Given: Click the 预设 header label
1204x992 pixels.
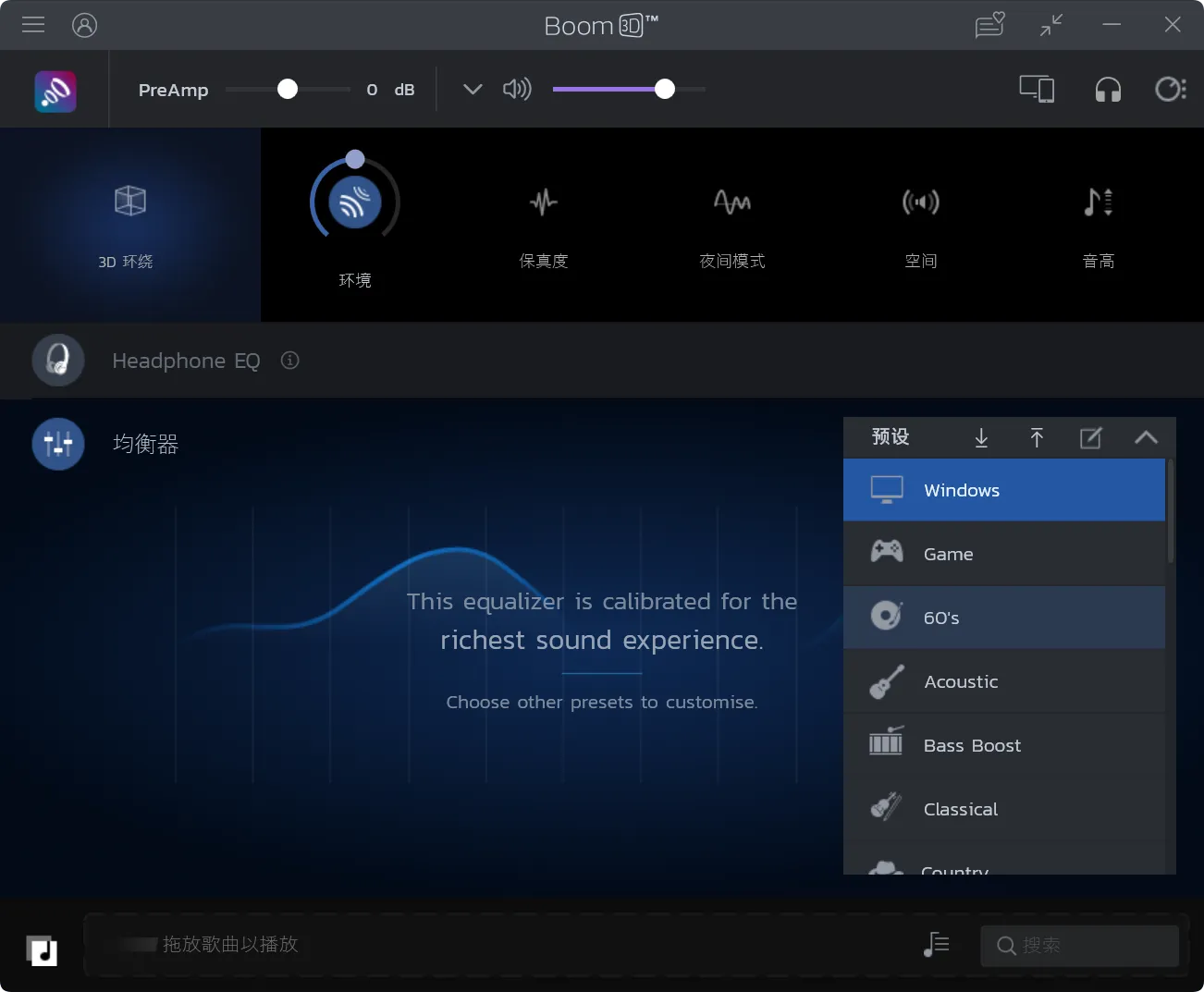Looking at the screenshot, I should point(891,436).
